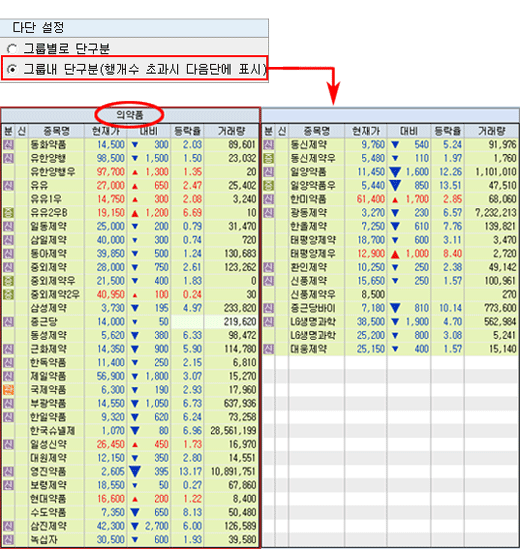Click the 의약품 group header tab
Image resolution: width=520 pixels, height=549 pixels.
(130, 115)
